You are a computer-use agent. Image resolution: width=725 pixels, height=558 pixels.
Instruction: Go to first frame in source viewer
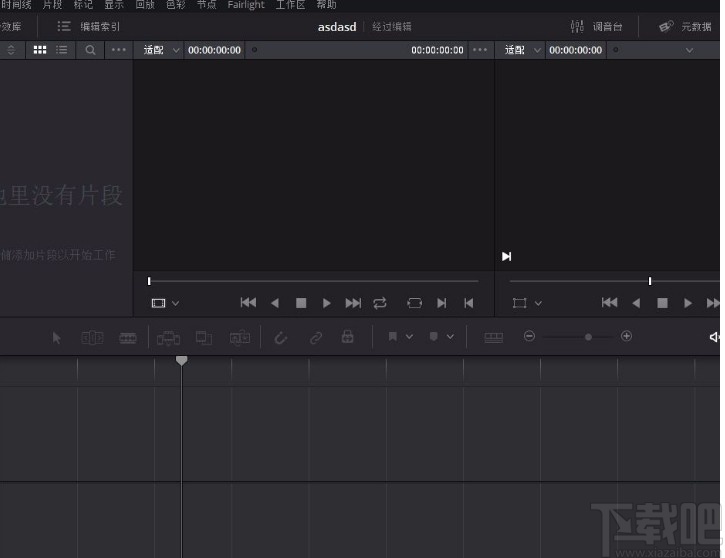[x=248, y=303]
